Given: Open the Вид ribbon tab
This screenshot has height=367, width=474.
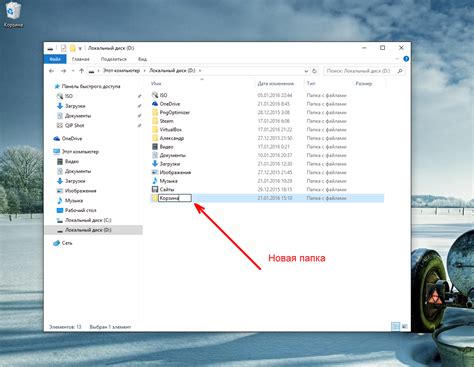Looking at the screenshot, I should click(142, 59).
